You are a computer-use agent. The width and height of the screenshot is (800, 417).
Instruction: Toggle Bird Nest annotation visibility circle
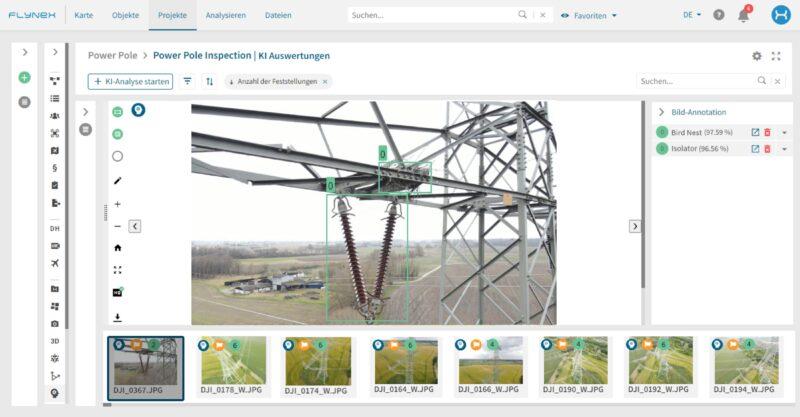tap(662, 132)
